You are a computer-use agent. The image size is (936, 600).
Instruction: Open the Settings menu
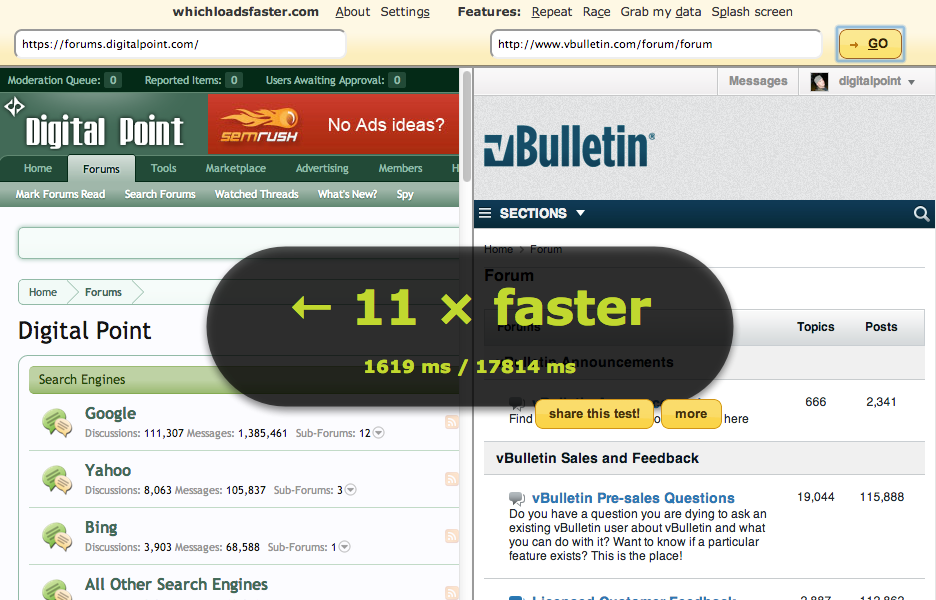click(405, 12)
